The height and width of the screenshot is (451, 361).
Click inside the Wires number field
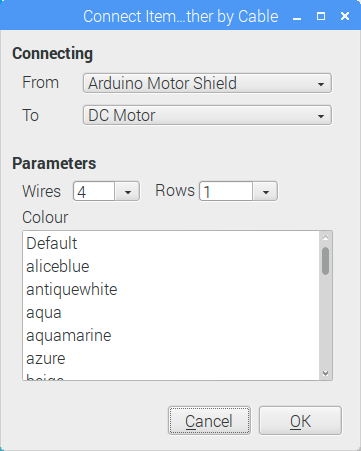tap(94, 191)
